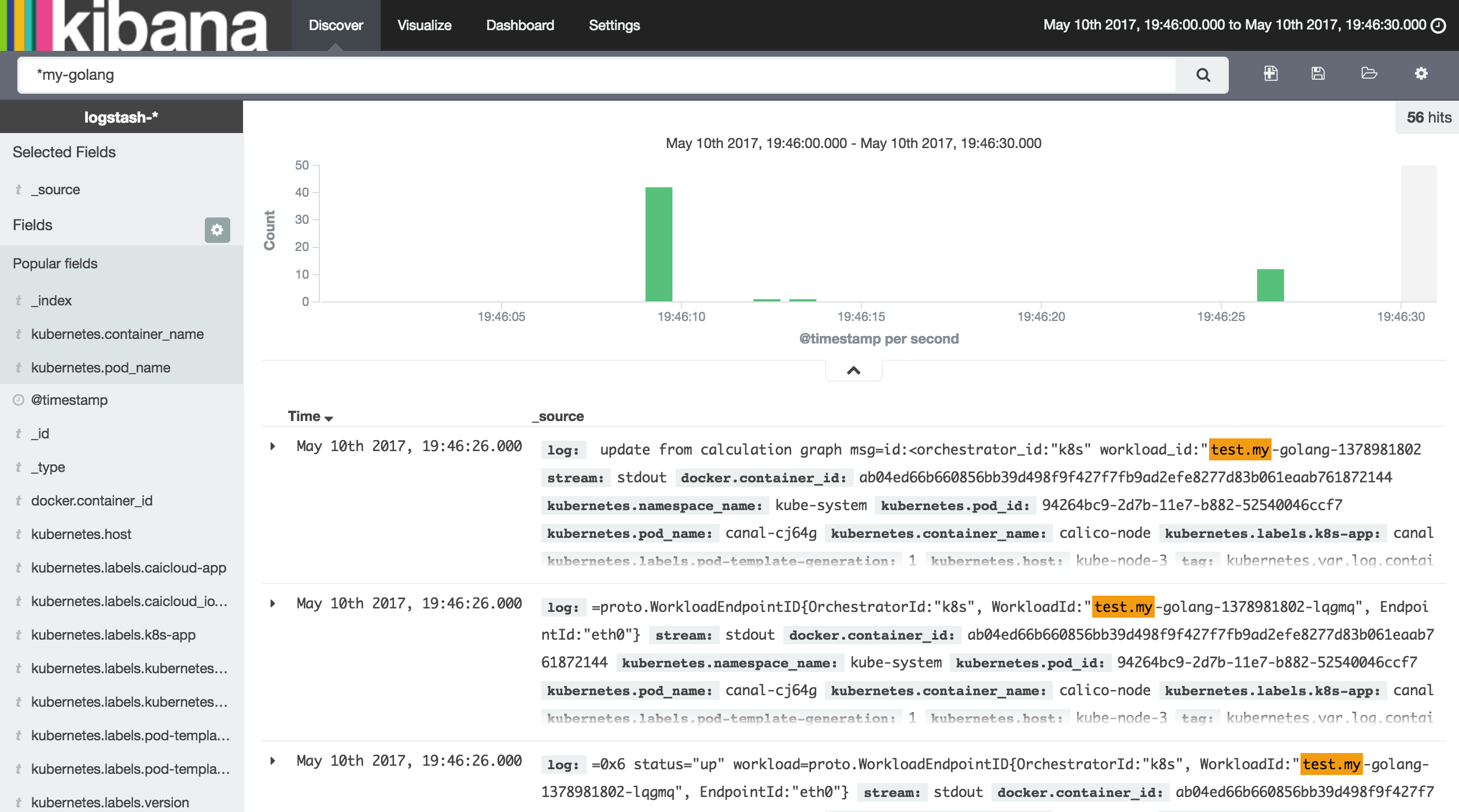Click the Save Search icon

(x=1318, y=73)
